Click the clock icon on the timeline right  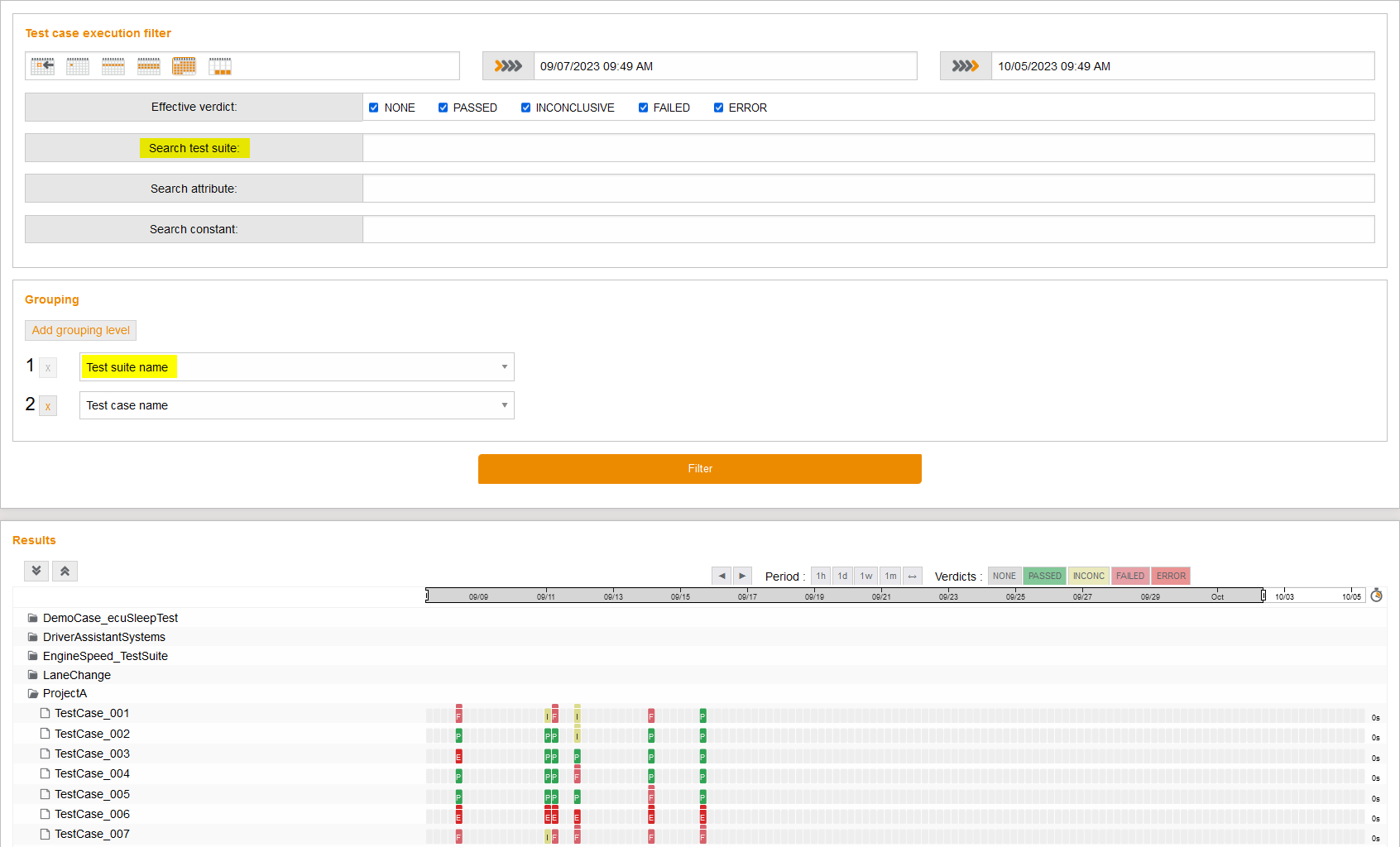(x=1376, y=594)
